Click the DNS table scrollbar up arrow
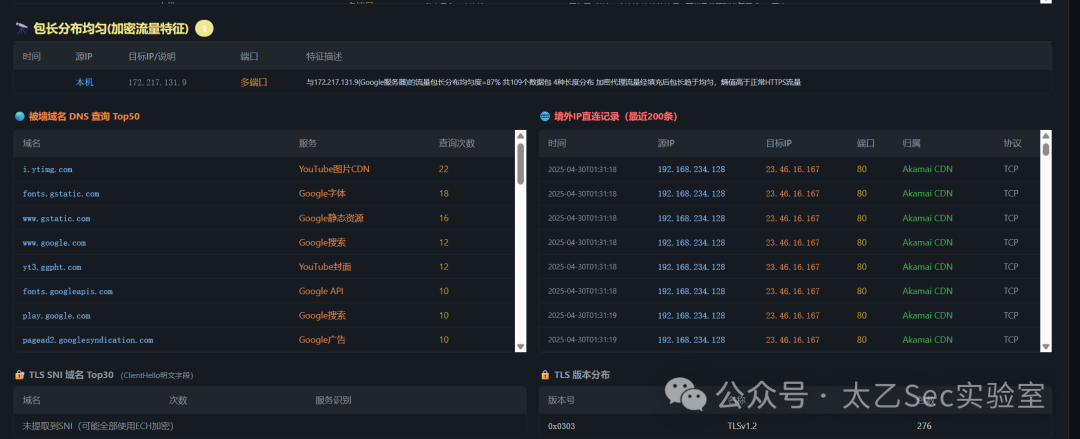The height and width of the screenshot is (439, 1080). (521, 135)
